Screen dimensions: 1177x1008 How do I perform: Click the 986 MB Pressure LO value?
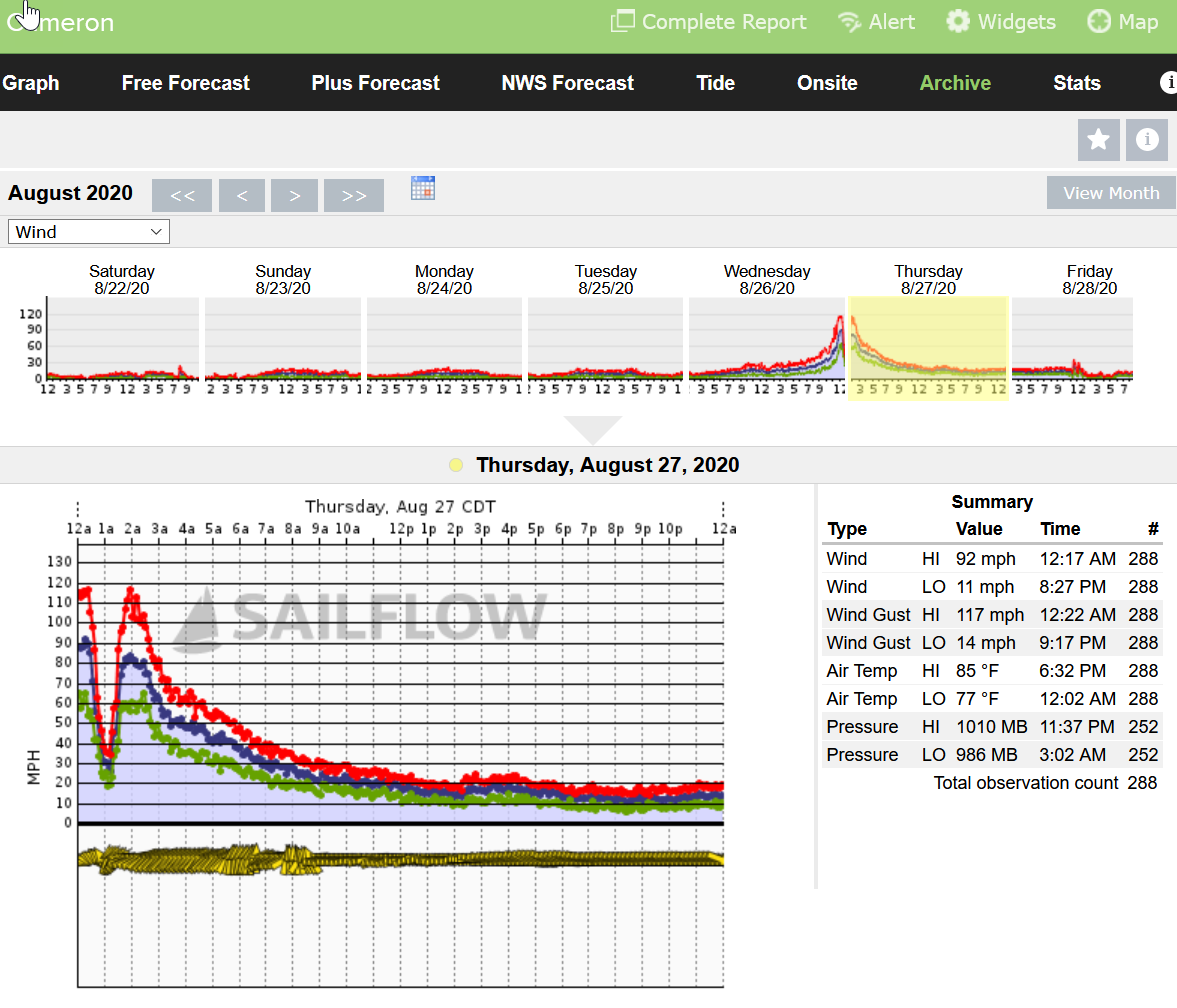tap(986, 755)
